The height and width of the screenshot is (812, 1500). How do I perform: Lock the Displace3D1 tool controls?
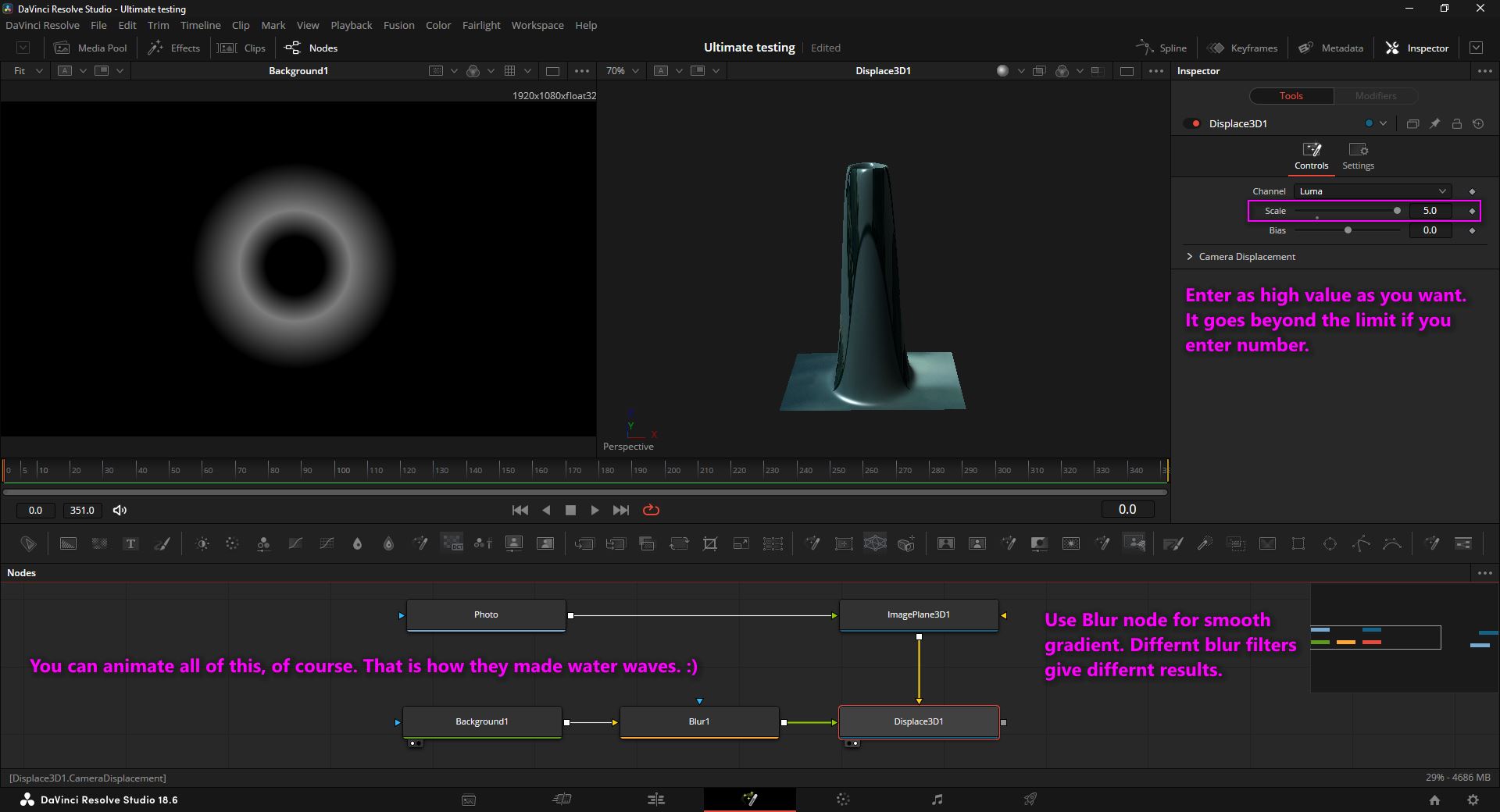pyautogui.click(x=1457, y=123)
